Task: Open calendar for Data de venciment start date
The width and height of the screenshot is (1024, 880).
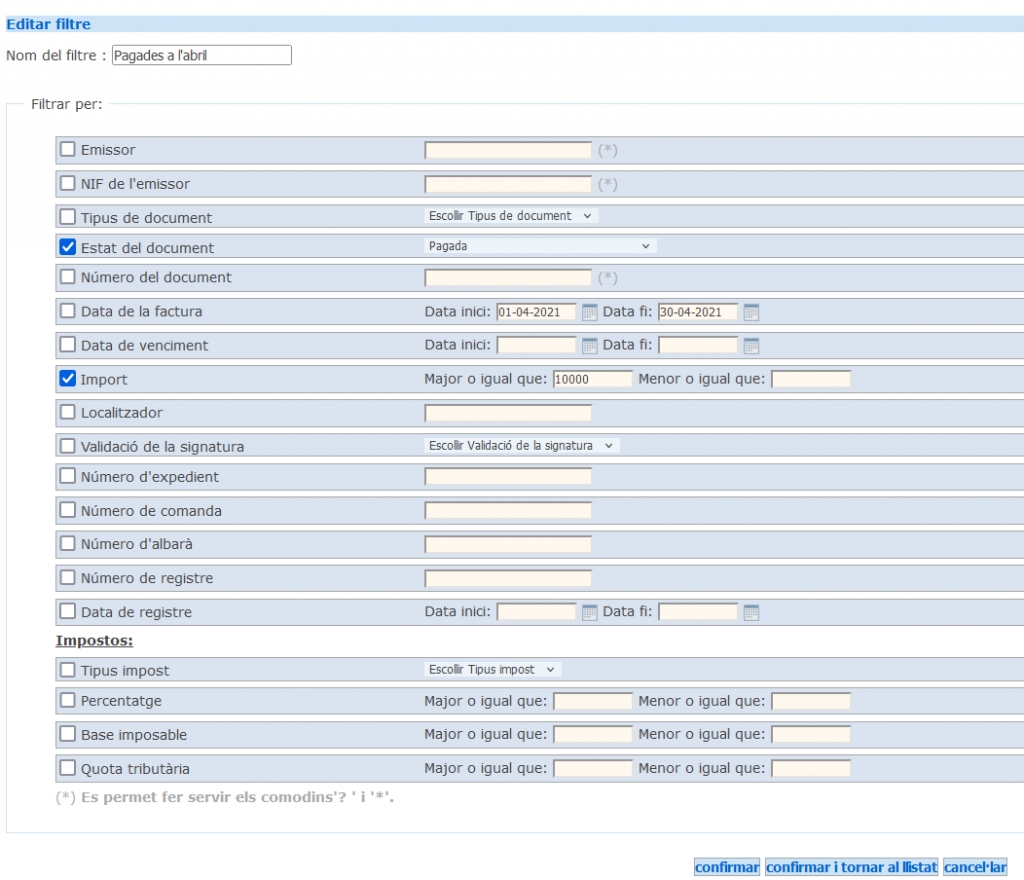Action: (x=590, y=346)
